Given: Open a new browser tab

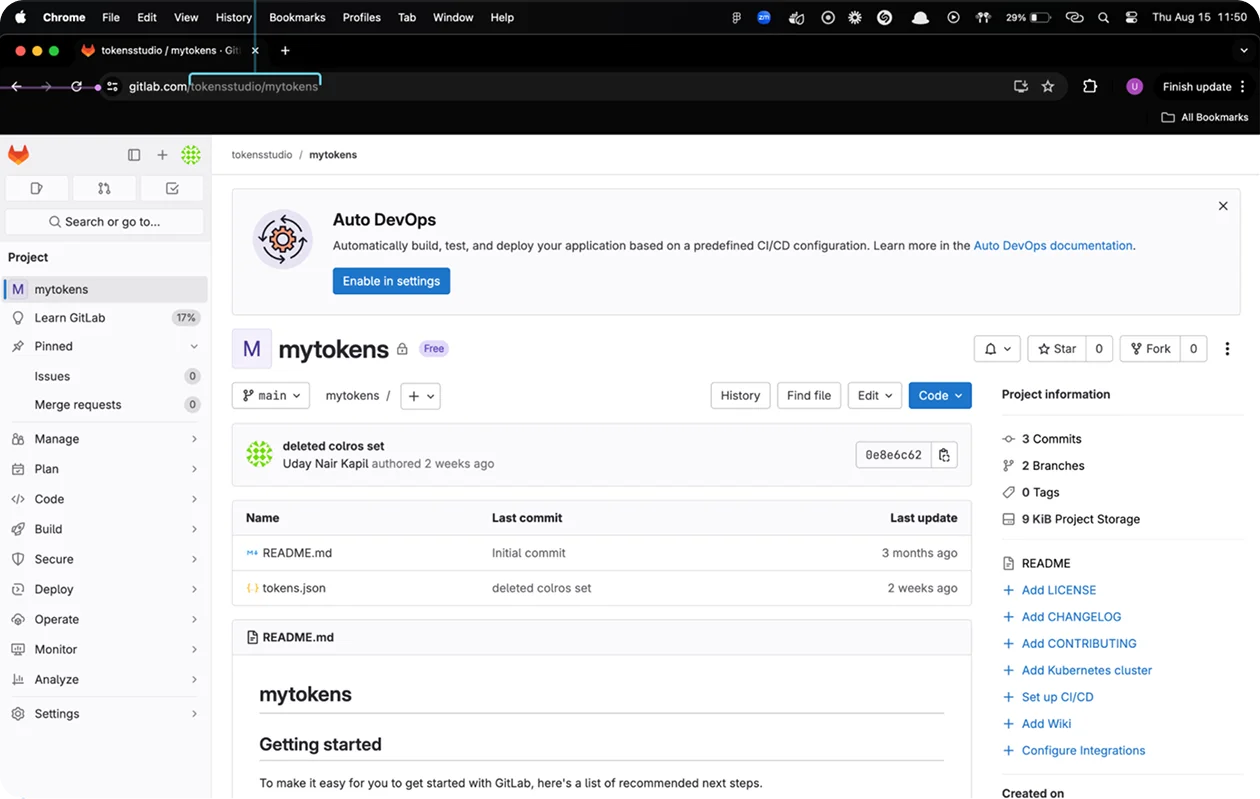Looking at the screenshot, I should point(285,50).
